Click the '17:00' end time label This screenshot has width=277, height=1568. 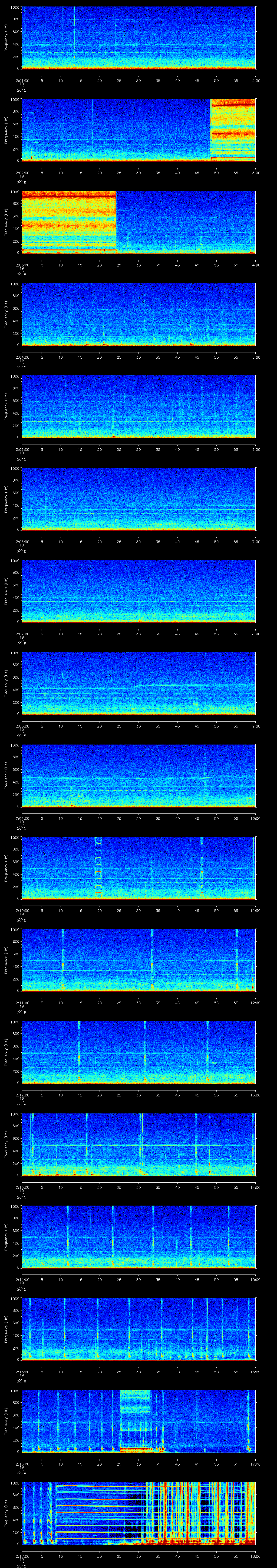coord(255,1463)
